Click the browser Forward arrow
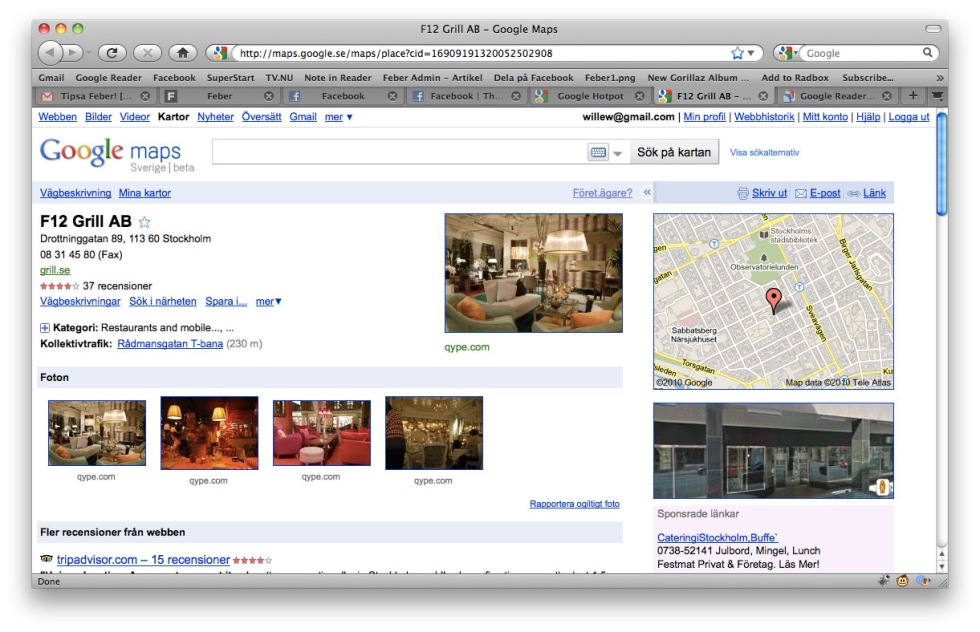The image size is (980, 632). tap(72, 53)
